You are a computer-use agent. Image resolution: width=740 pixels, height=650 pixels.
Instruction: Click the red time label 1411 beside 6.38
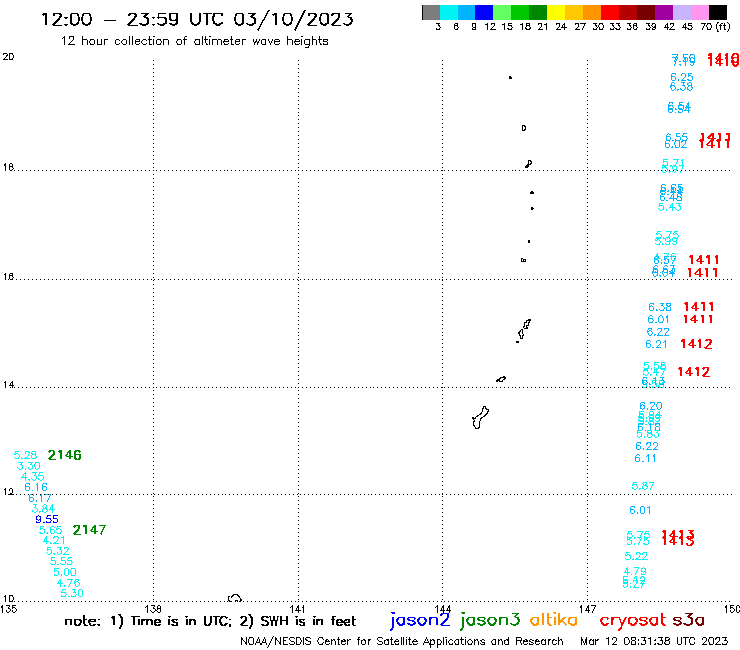coord(699,307)
